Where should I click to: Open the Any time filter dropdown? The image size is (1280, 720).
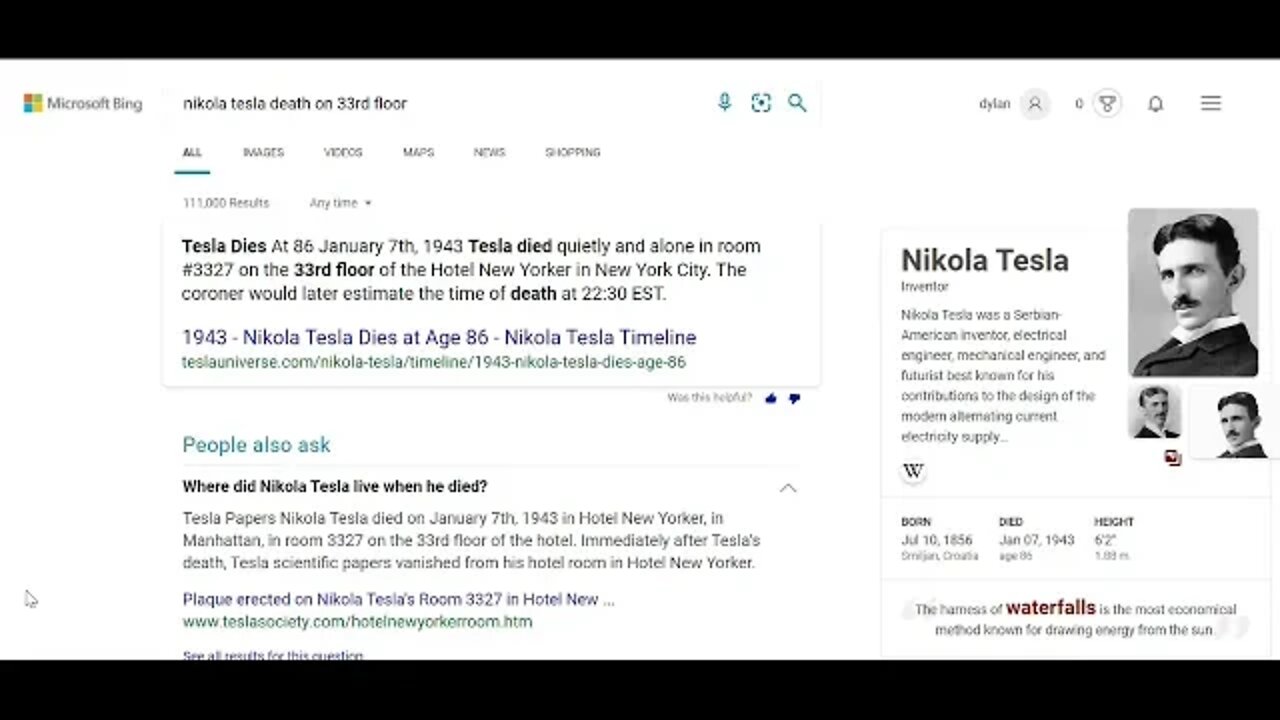click(x=340, y=203)
